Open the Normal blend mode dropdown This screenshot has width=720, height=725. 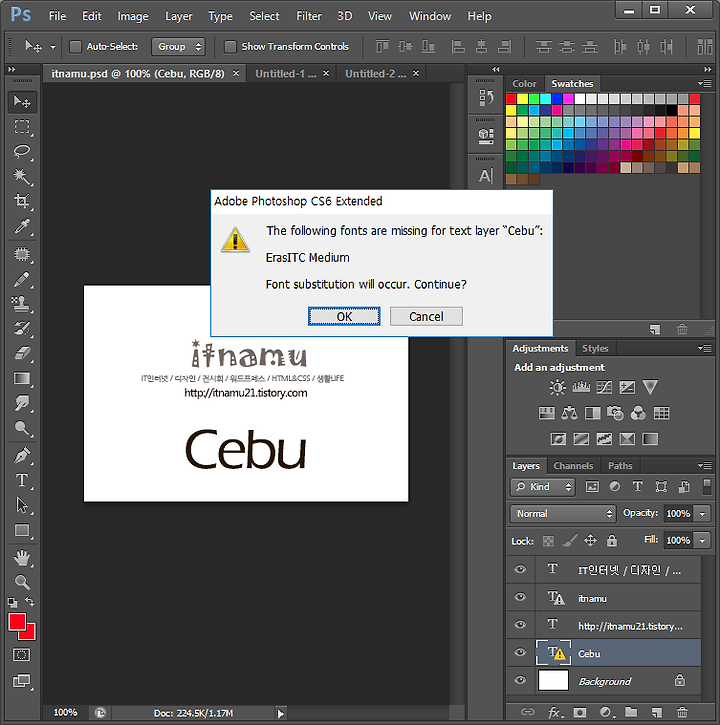563,514
